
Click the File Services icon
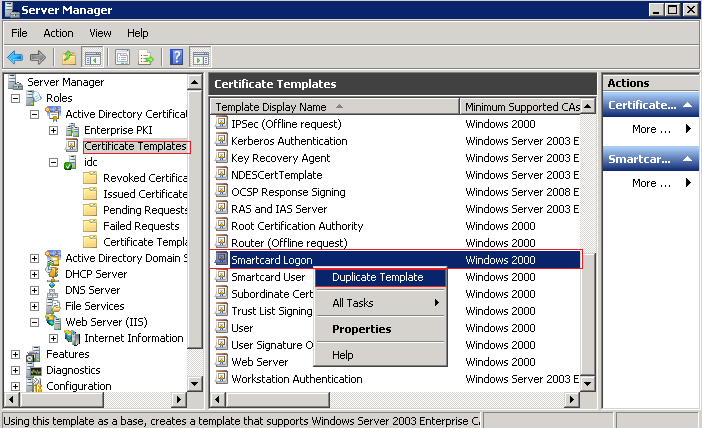tap(52, 306)
